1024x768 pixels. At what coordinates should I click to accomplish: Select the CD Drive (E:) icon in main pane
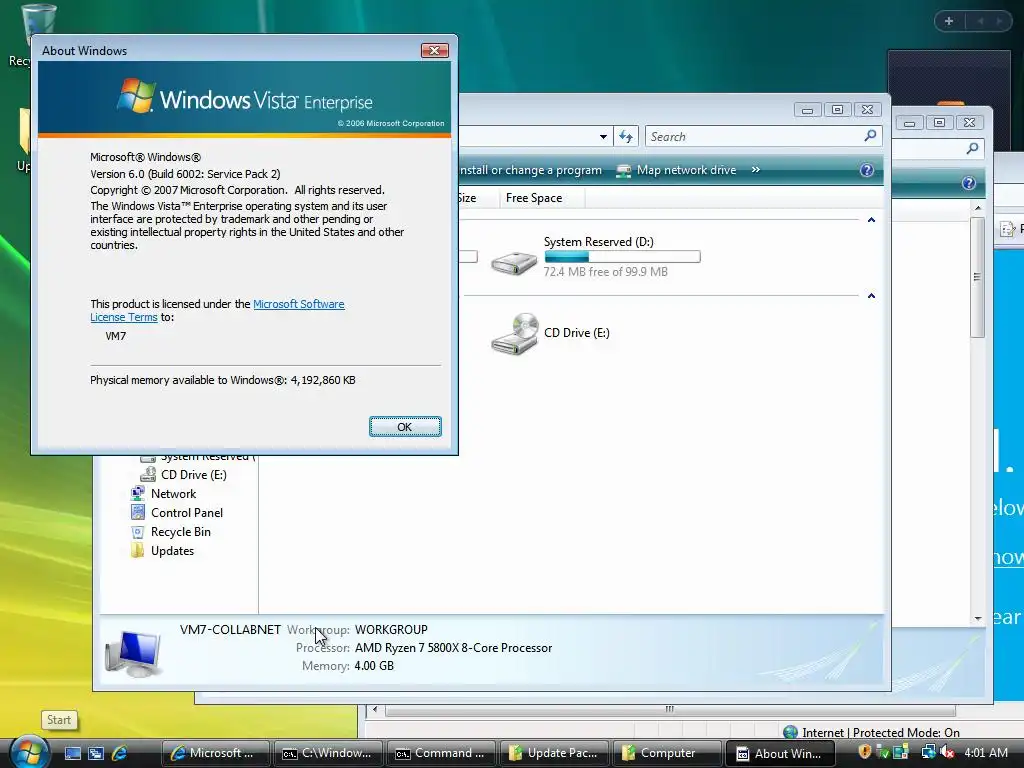click(x=515, y=334)
